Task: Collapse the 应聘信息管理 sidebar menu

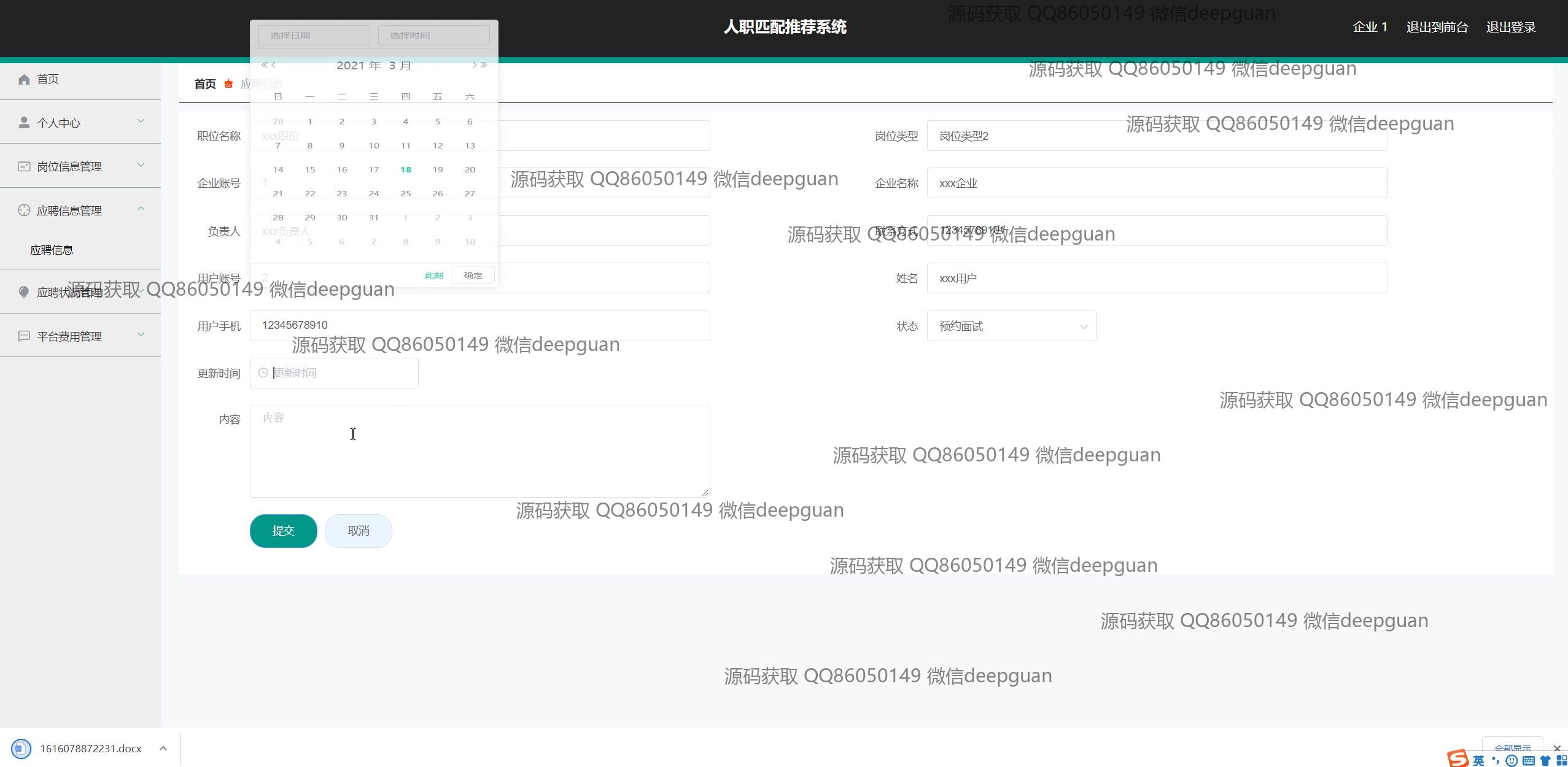Action: [141, 209]
